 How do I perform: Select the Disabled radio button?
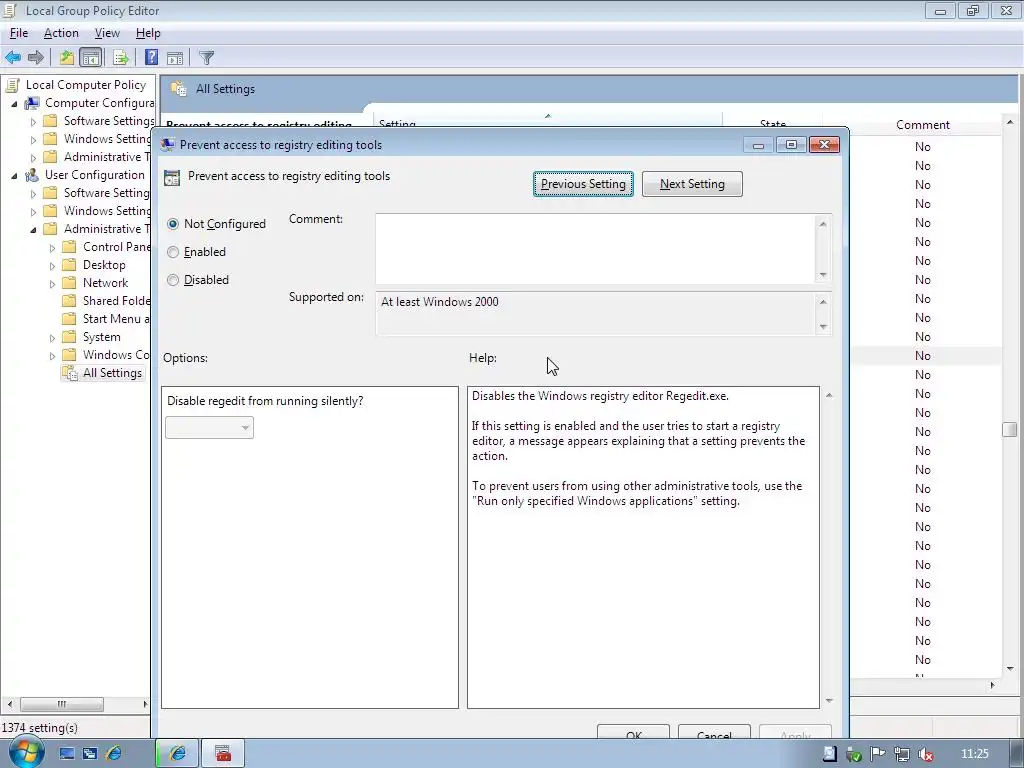pos(173,280)
